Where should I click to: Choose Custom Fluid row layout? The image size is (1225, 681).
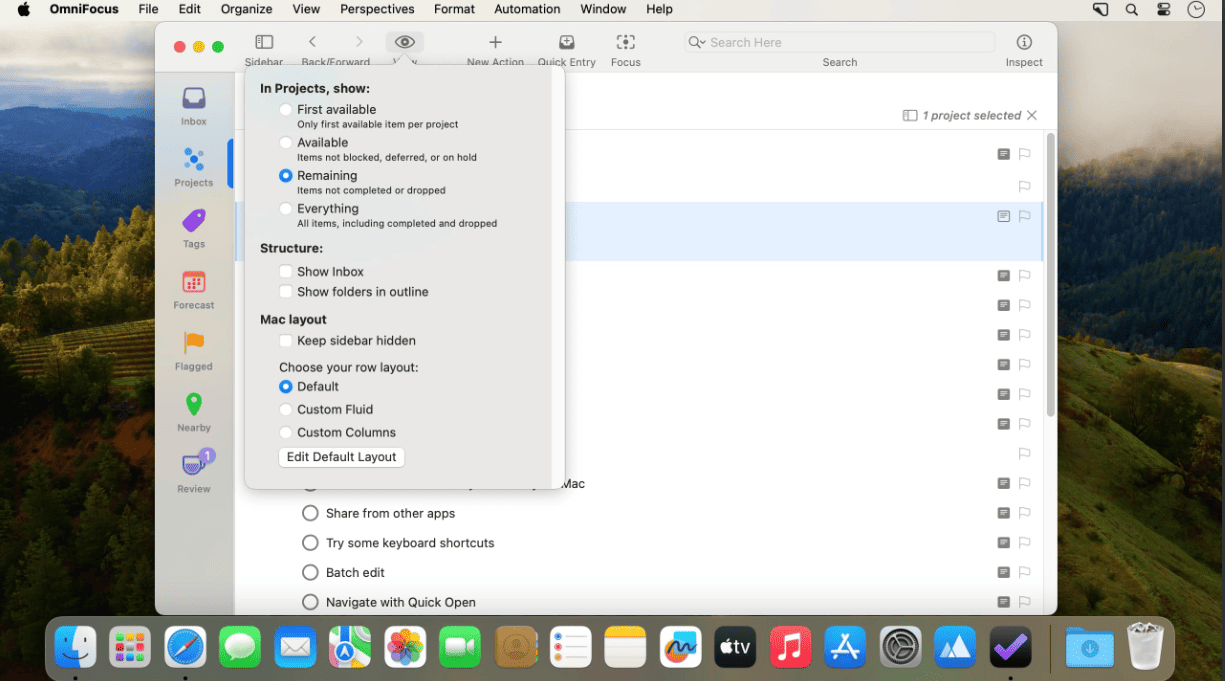(x=286, y=410)
